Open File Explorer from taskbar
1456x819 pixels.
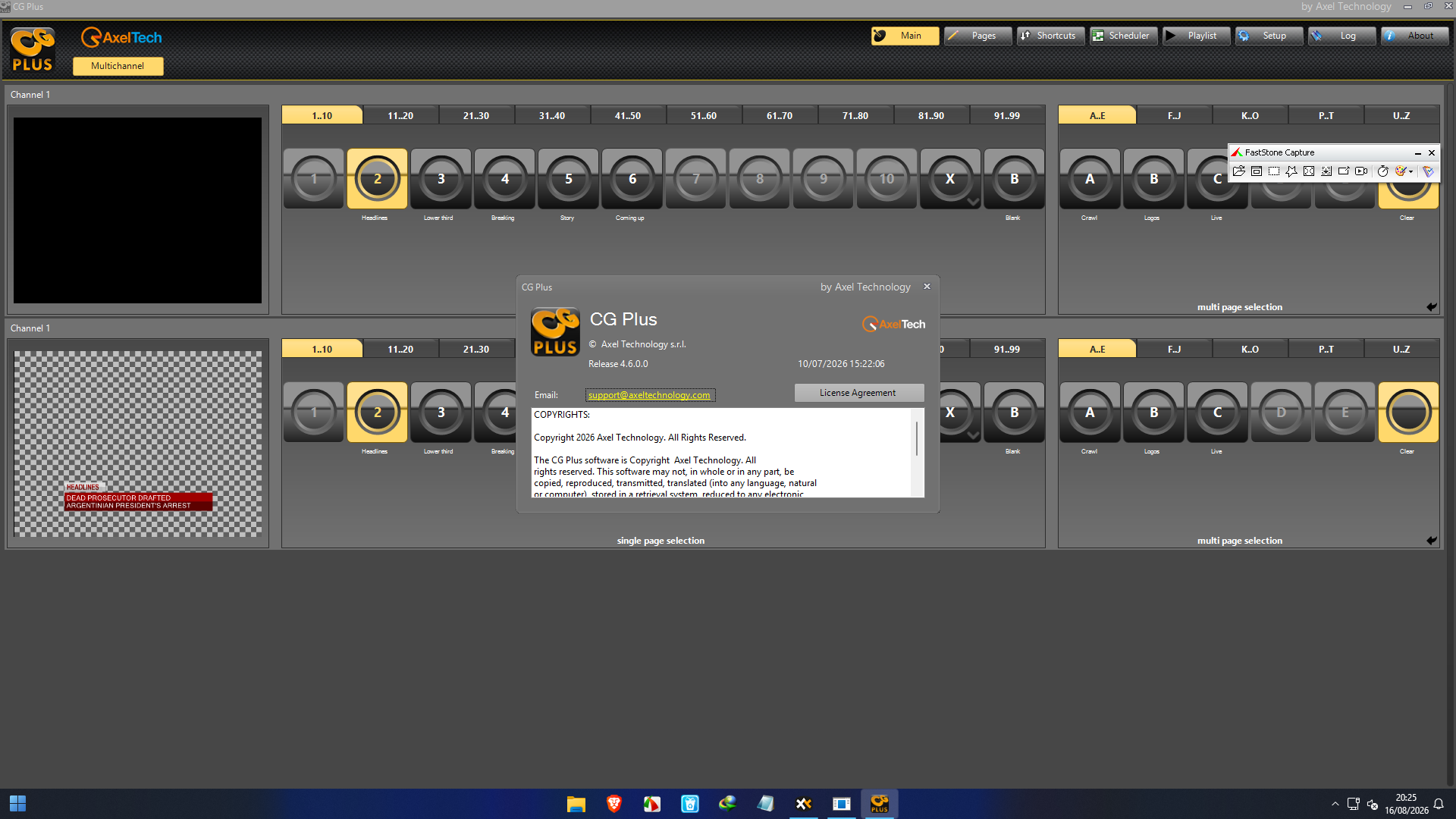pyautogui.click(x=576, y=804)
